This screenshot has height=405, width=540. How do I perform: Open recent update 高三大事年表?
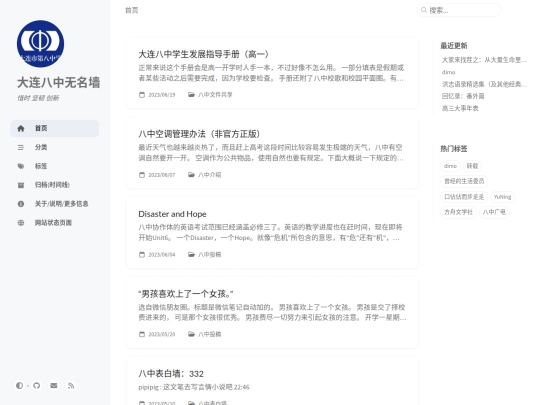(x=460, y=108)
